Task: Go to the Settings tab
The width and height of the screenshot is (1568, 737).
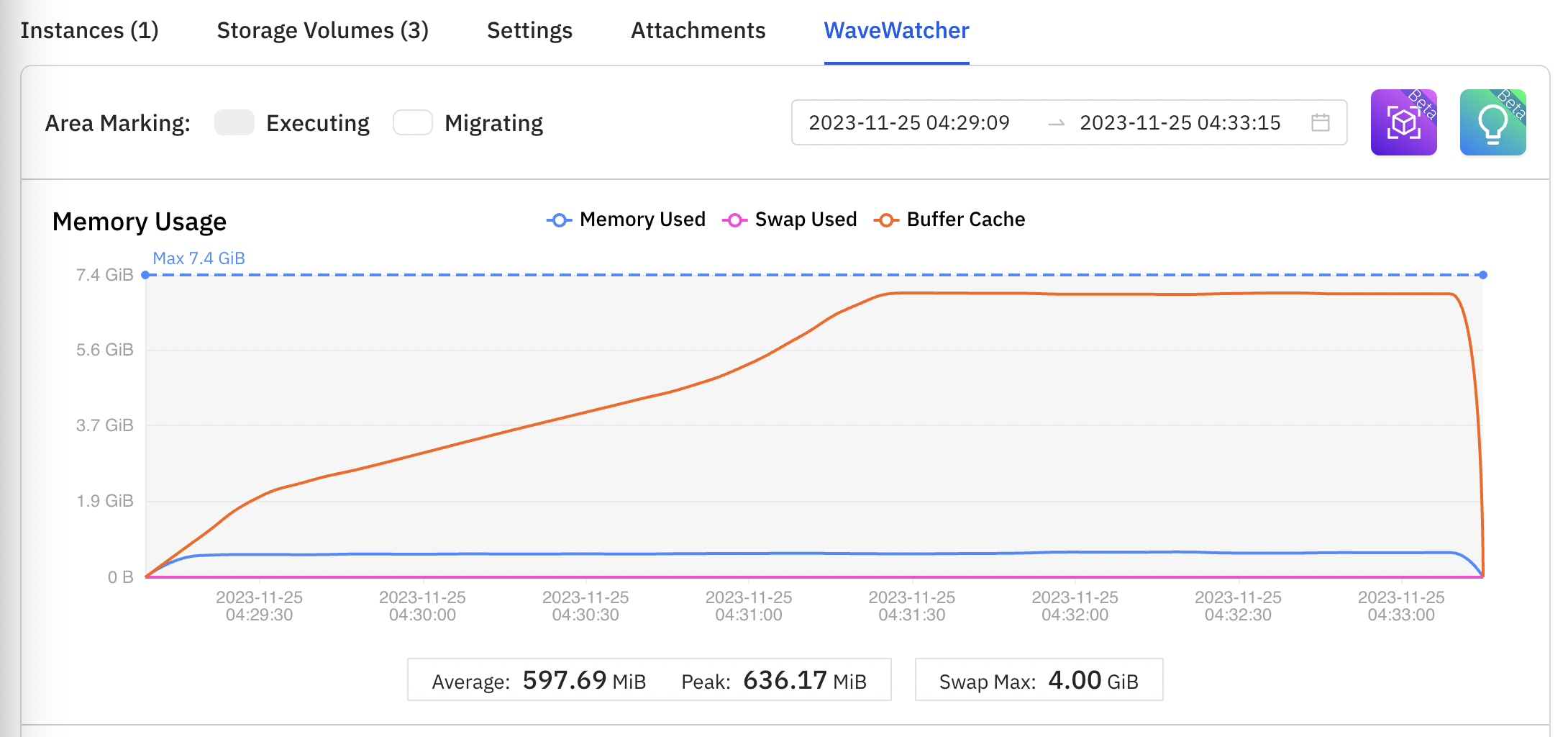Action: pyautogui.click(x=529, y=30)
